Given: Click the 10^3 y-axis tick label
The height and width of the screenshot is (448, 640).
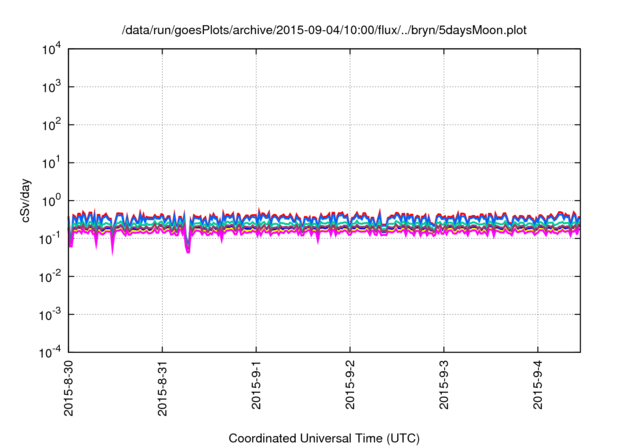Looking at the screenshot, I should (51, 87).
